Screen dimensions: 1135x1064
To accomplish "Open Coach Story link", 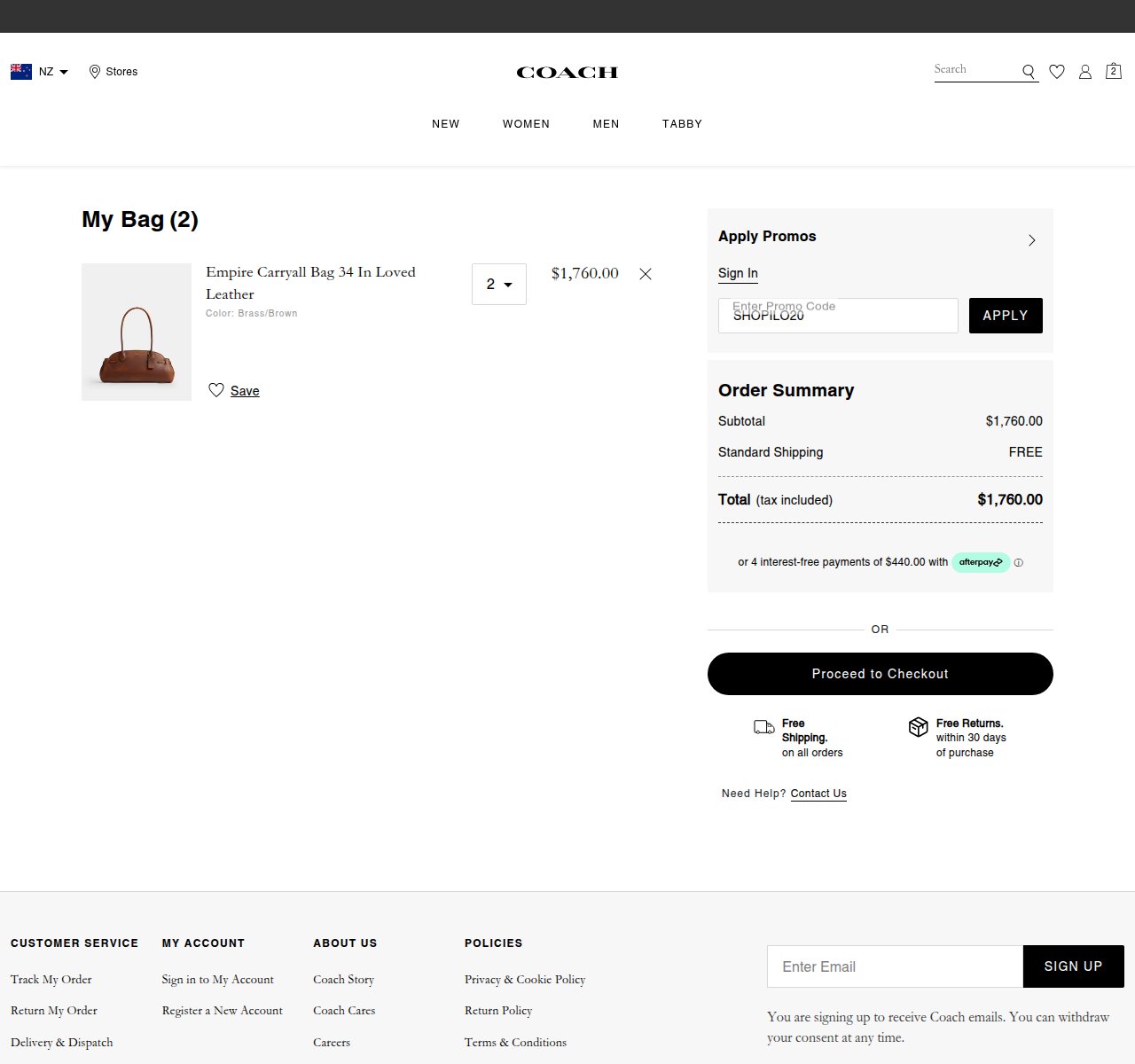I will (x=344, y=980).
